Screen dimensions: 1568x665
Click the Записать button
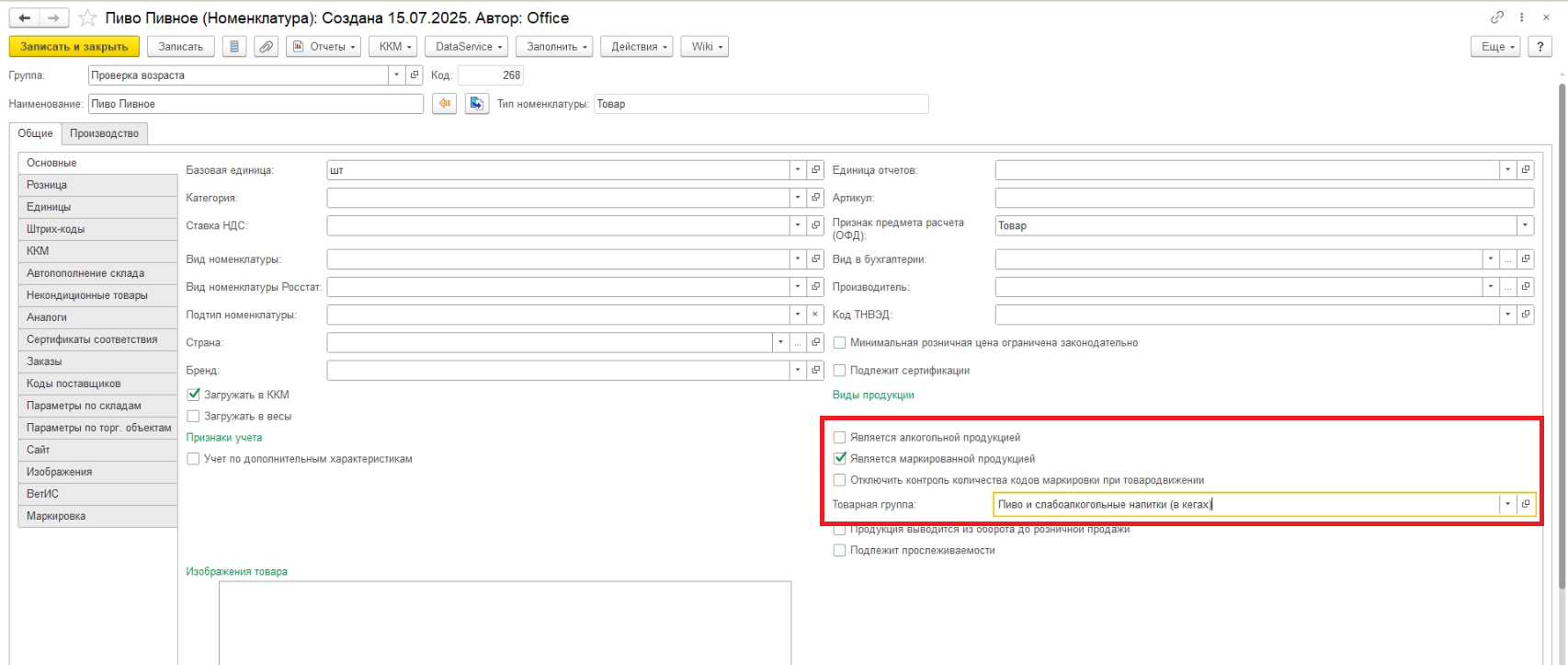[180, 47]
